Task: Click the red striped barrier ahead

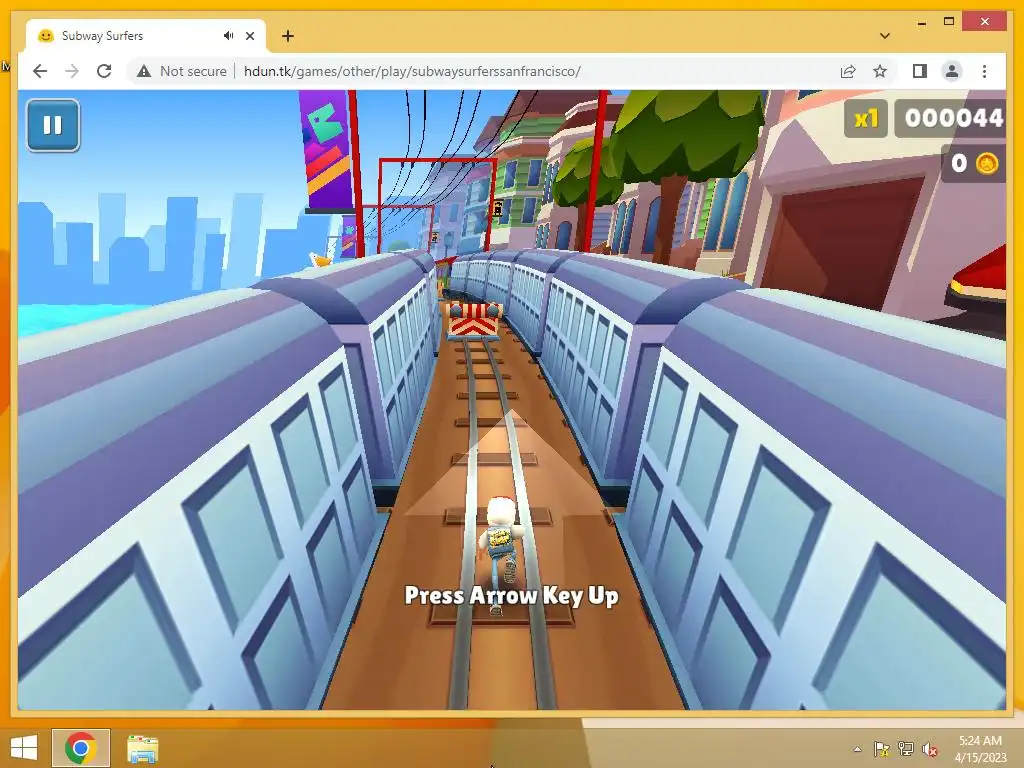Action: point(475,319)
